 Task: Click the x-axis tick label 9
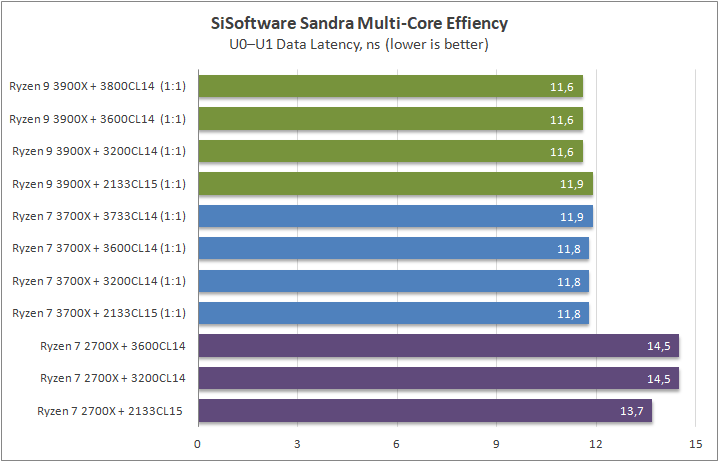click(x=497, y=444)
